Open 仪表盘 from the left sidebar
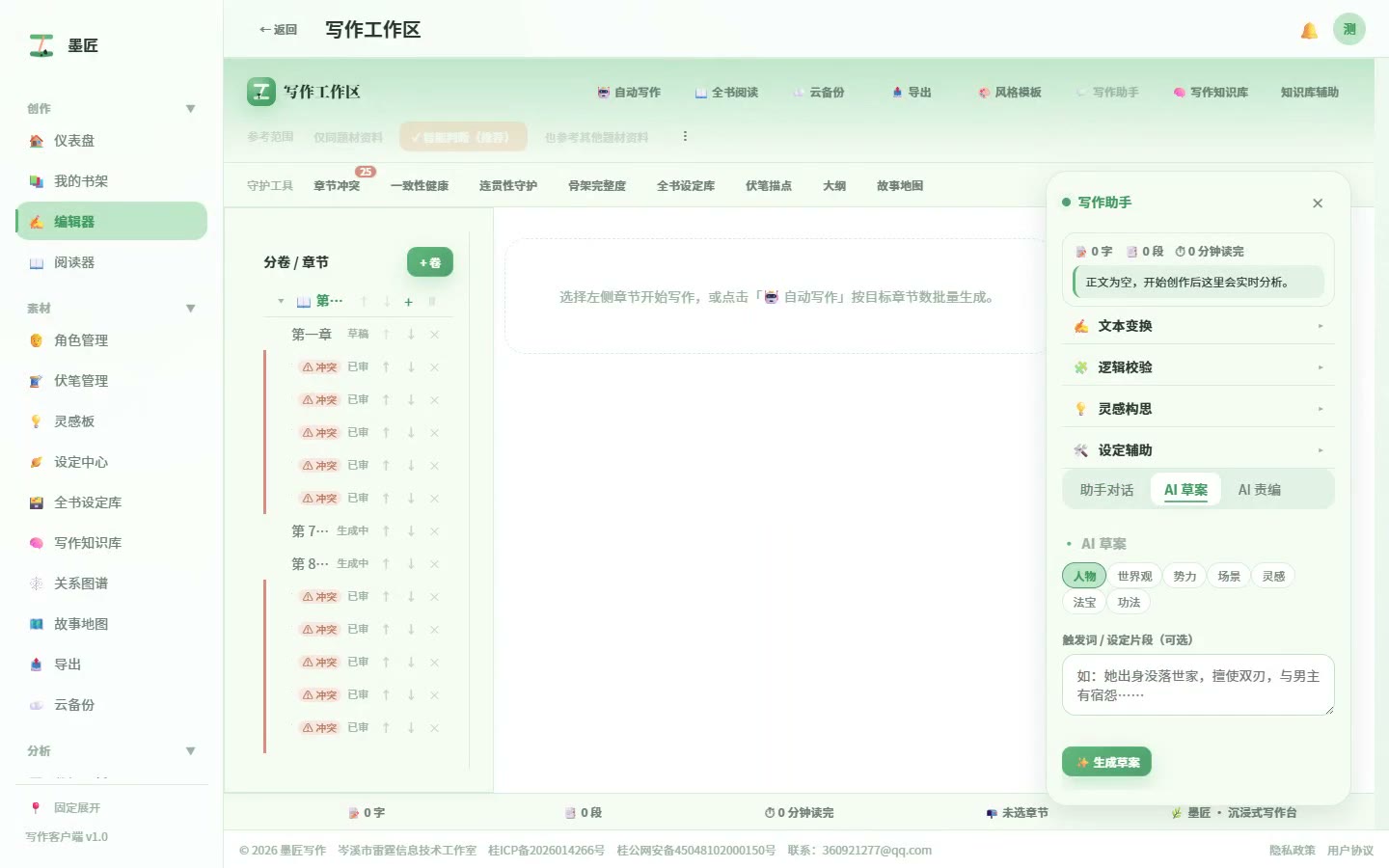This screenshot has width=1389, height=868. click(111, 141)
